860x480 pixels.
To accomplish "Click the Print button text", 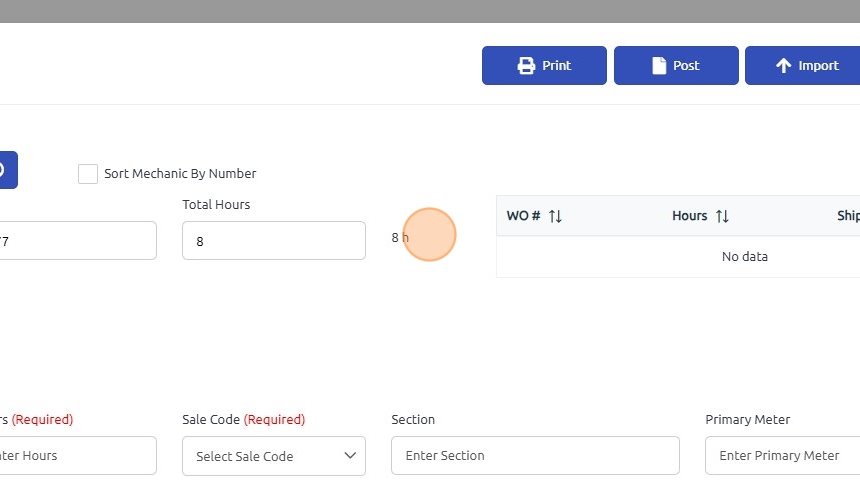I will click(x=556, y=66).
